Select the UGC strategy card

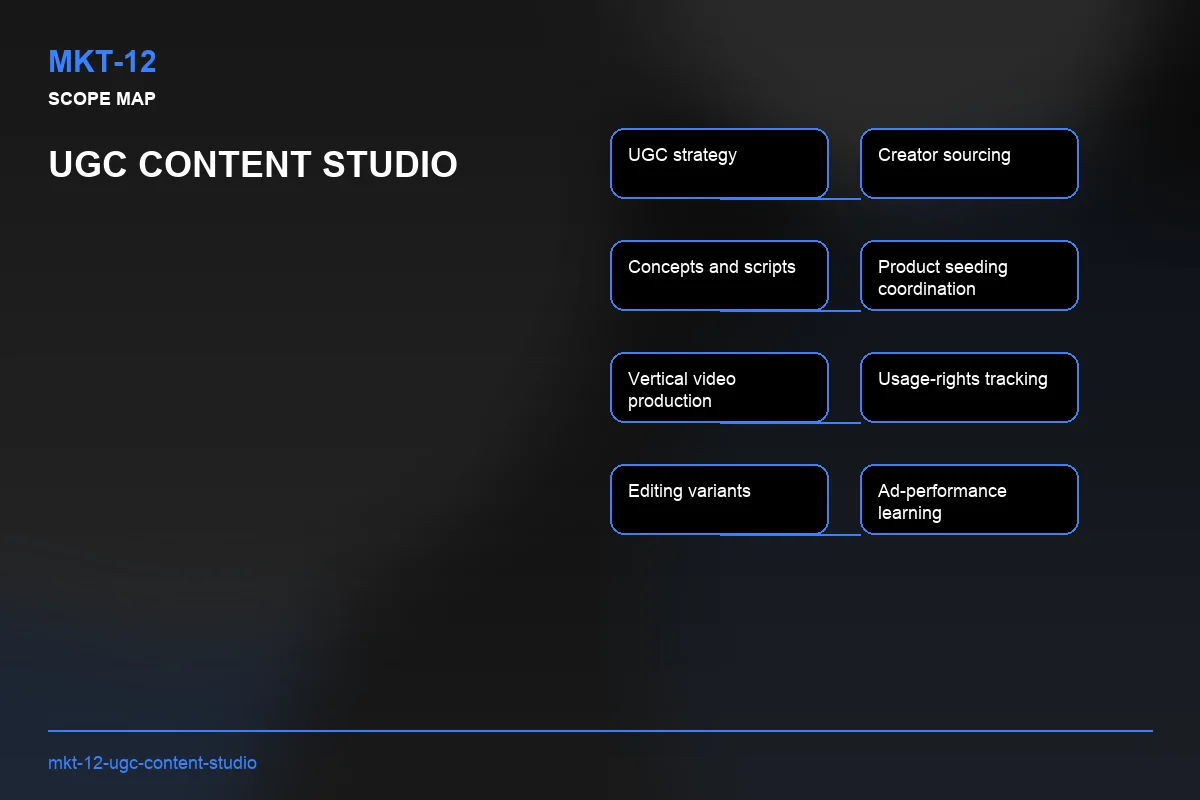tap(719, 163)
